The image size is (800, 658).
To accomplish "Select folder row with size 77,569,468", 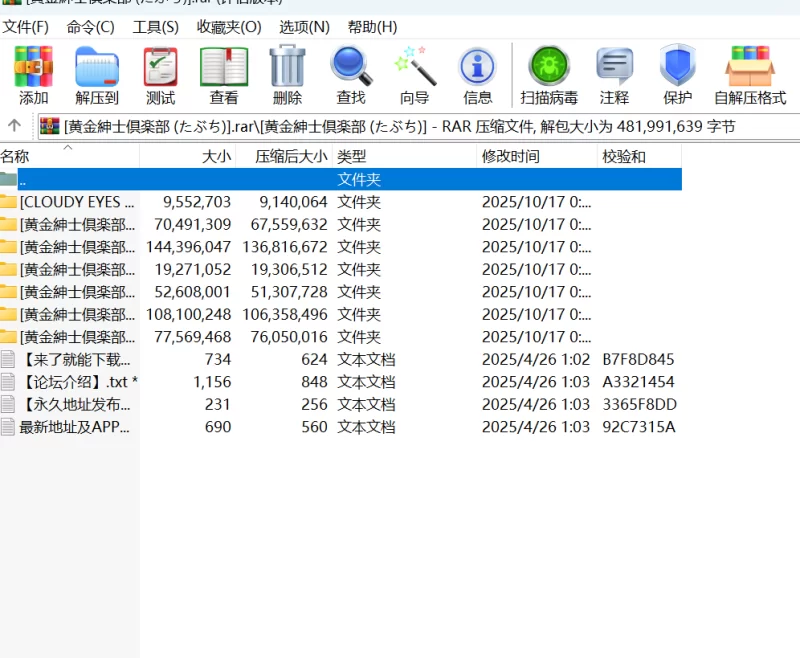I will click(x=341, y=337).
